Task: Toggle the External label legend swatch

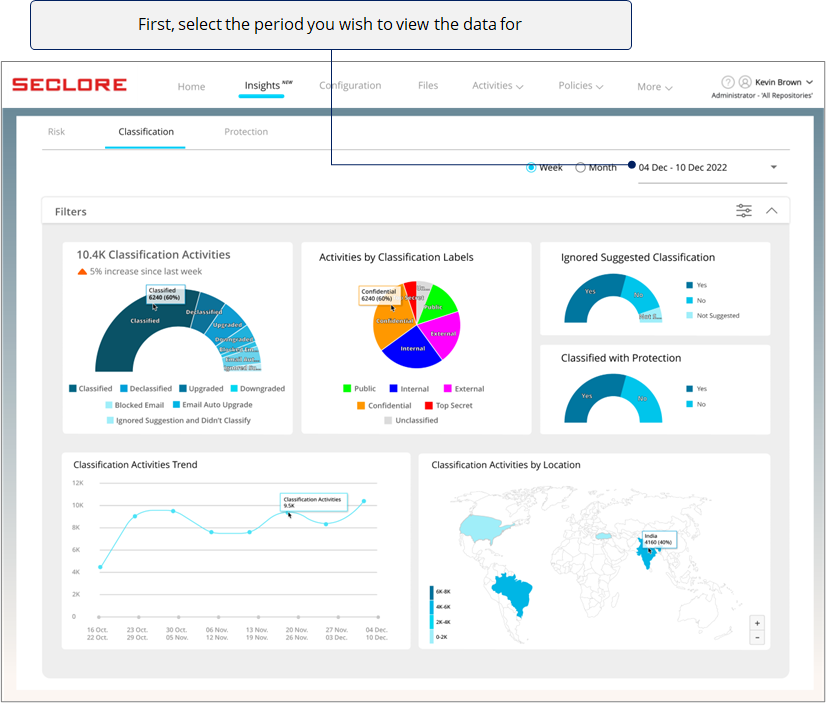Action: pyautogui.click(x=448, y=389)
